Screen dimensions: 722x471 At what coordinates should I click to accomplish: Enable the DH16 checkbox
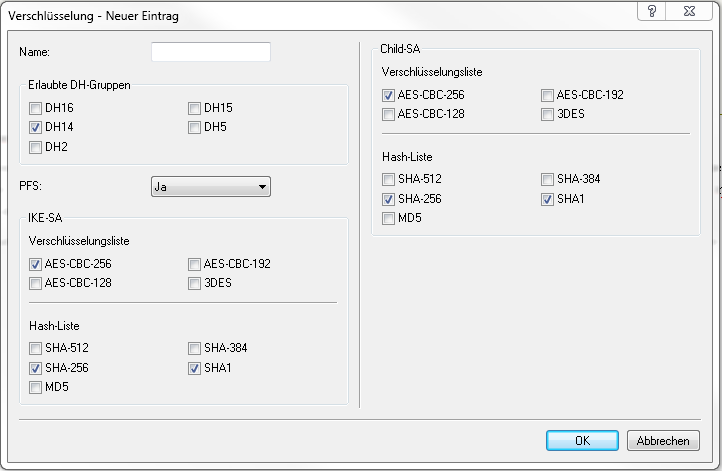(37, 108)
